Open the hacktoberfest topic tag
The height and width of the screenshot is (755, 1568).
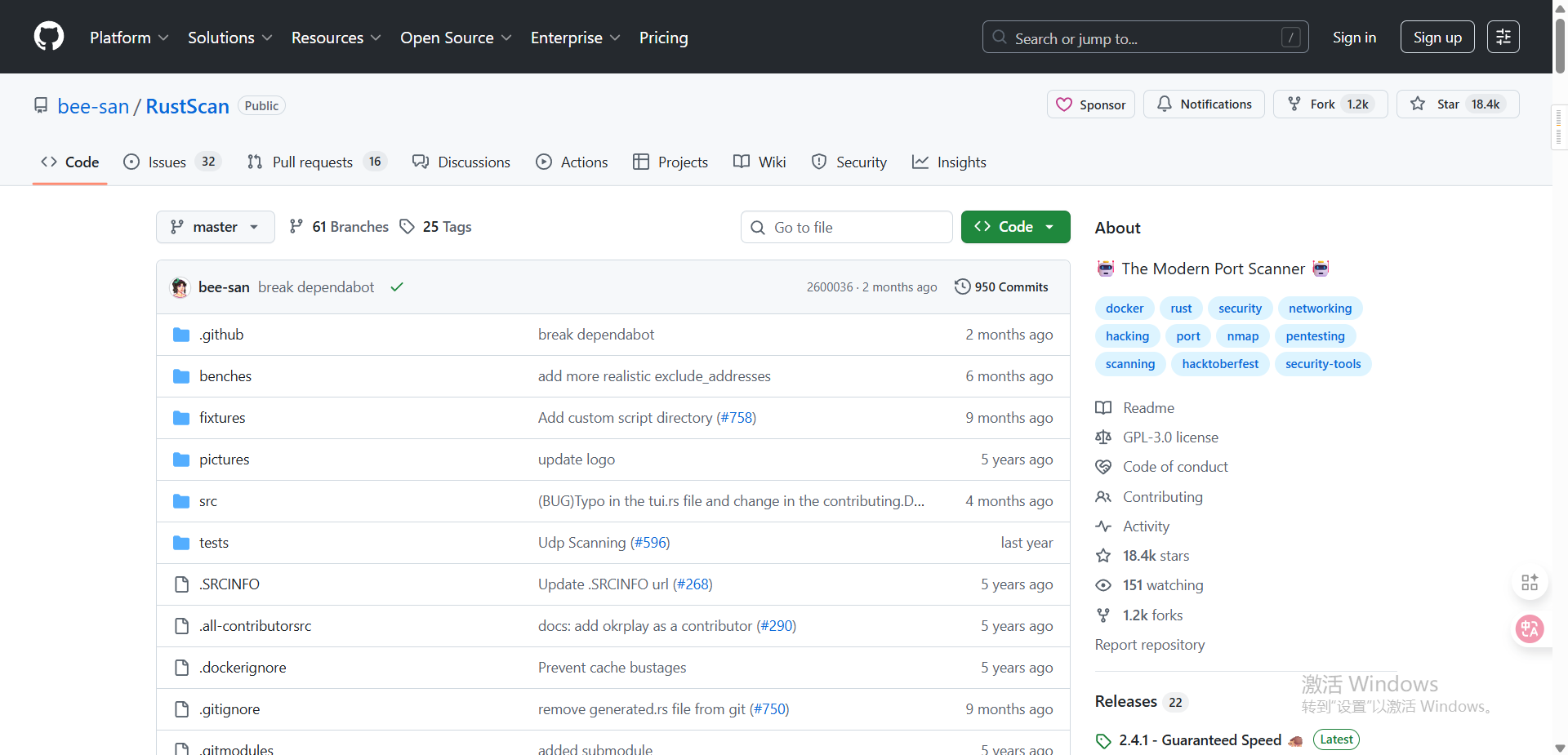pyautogui.click(x=1220, y=364)
